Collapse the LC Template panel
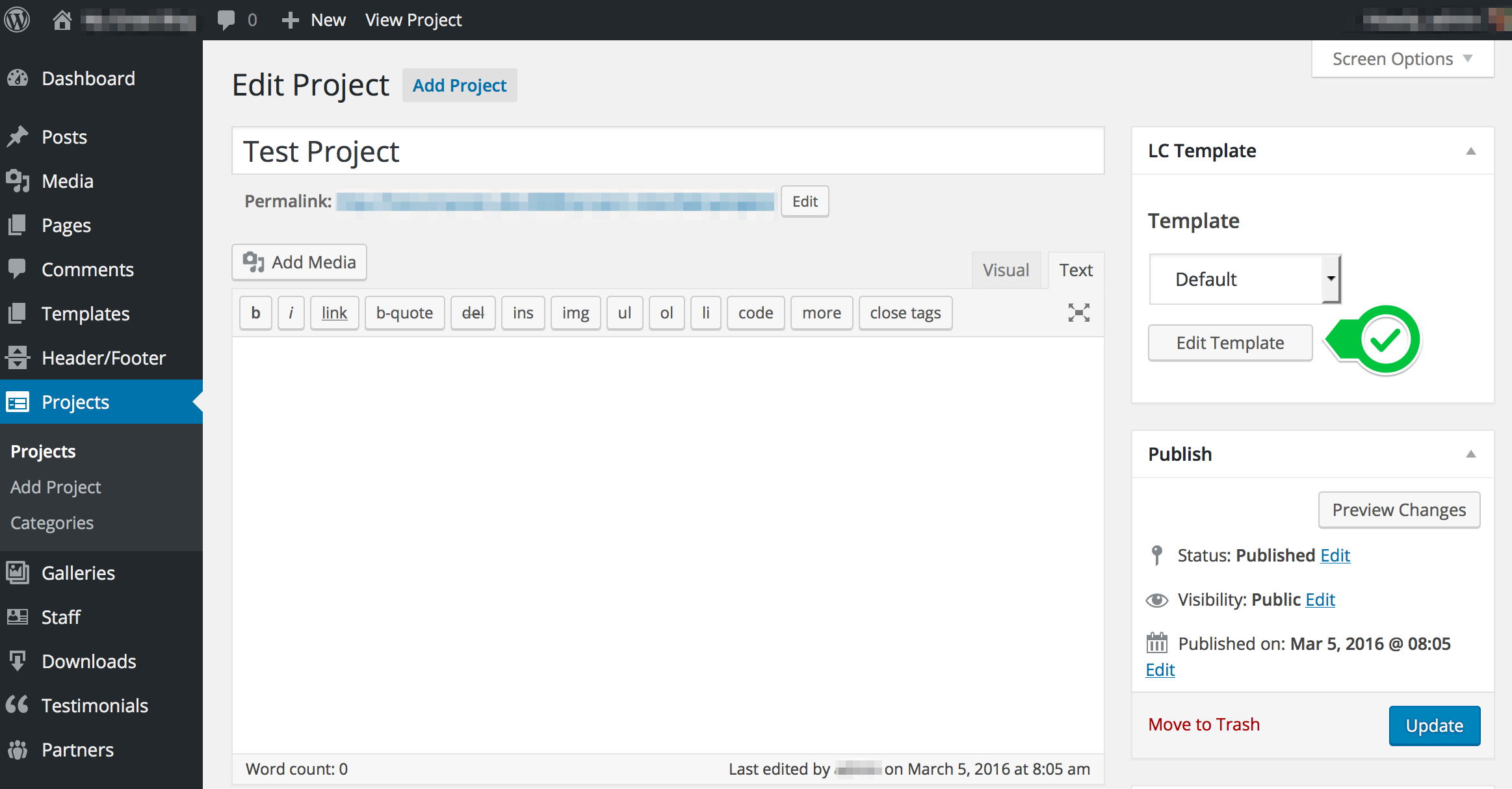This screenshot has width=1512, height=789. coord(1471,151)
